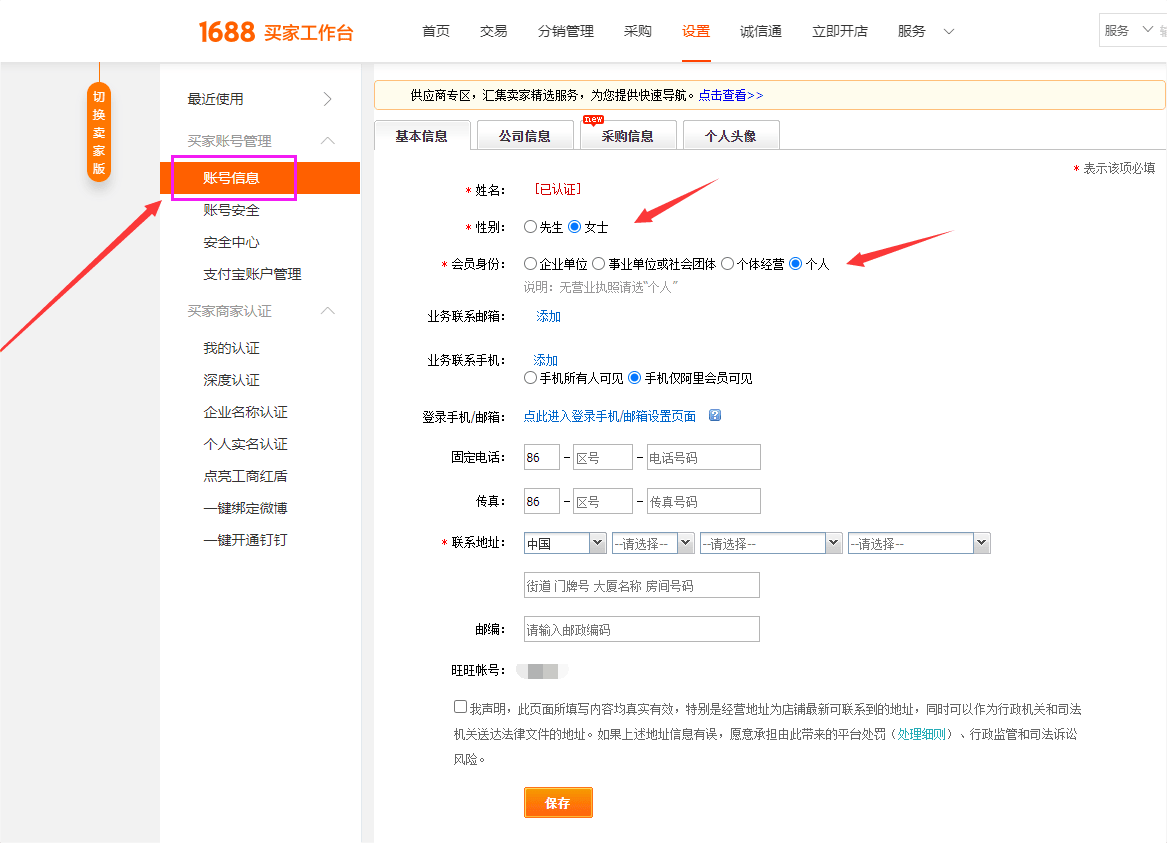Screen dimensions: 1167x843
Task: Open 账号安全 in the sidebar
Action: click(x=231, y=211)
